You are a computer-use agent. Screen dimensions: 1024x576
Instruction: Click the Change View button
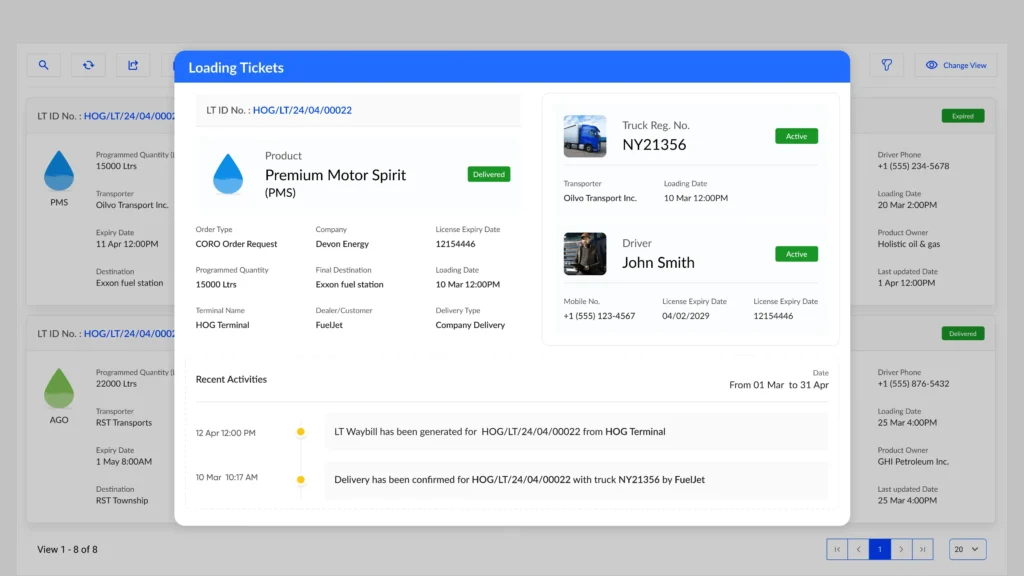955,65
